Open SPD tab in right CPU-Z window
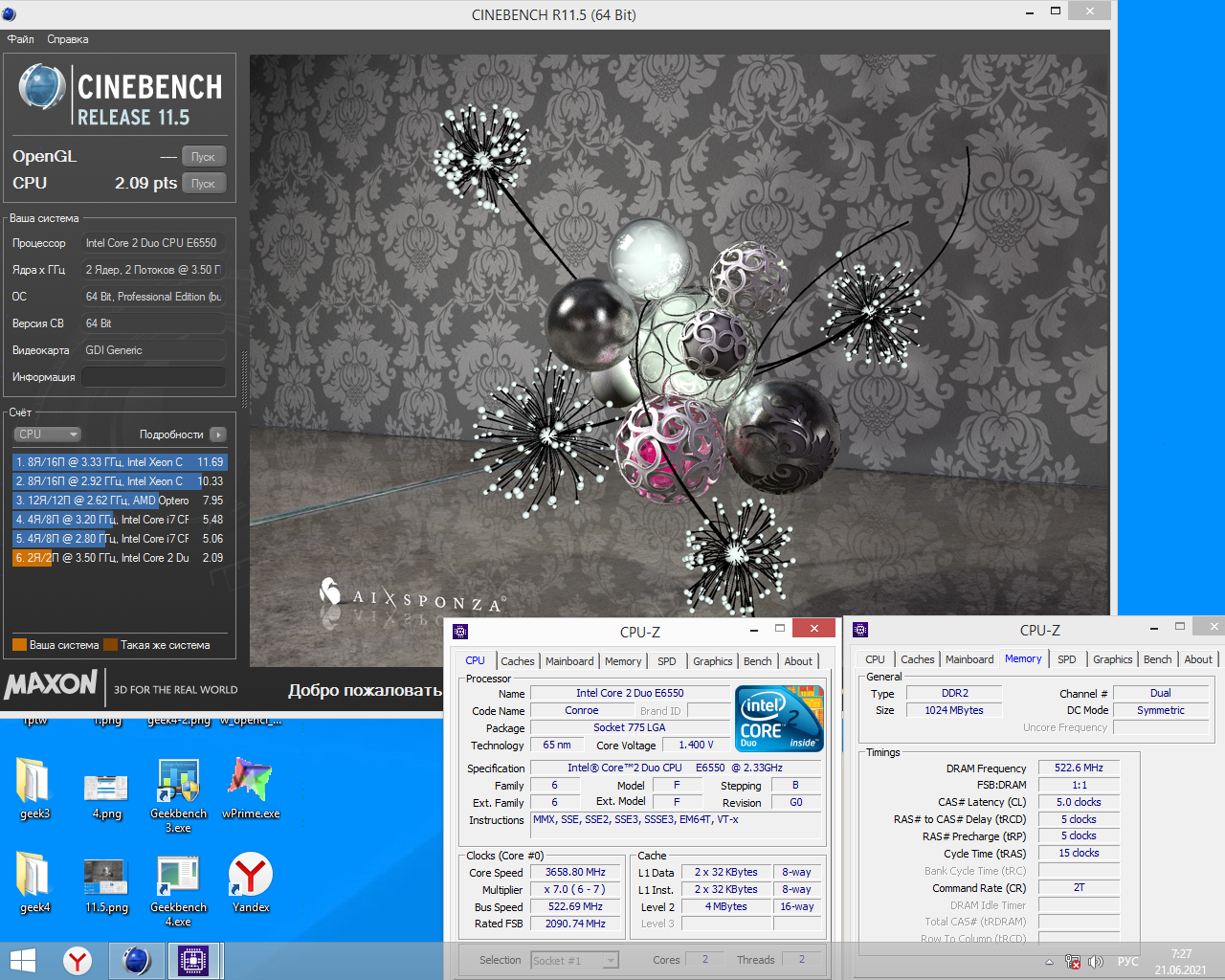Screen dimensions: 1225x980 click(1067, 659)
